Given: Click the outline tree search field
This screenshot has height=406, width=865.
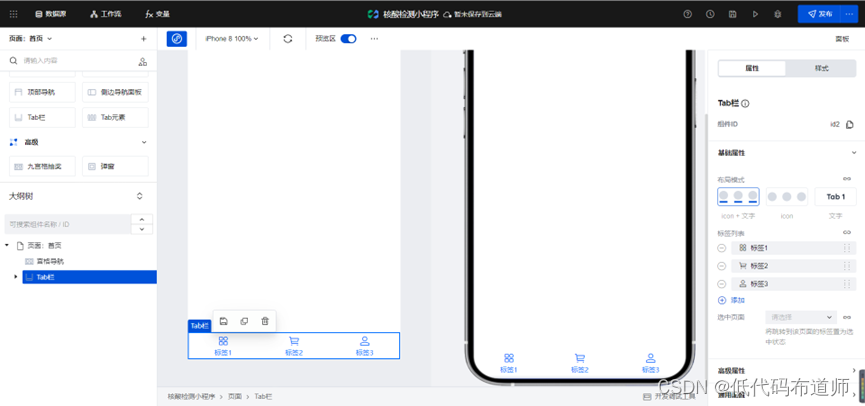Looking at the screenshot, I should coord(67,225).
